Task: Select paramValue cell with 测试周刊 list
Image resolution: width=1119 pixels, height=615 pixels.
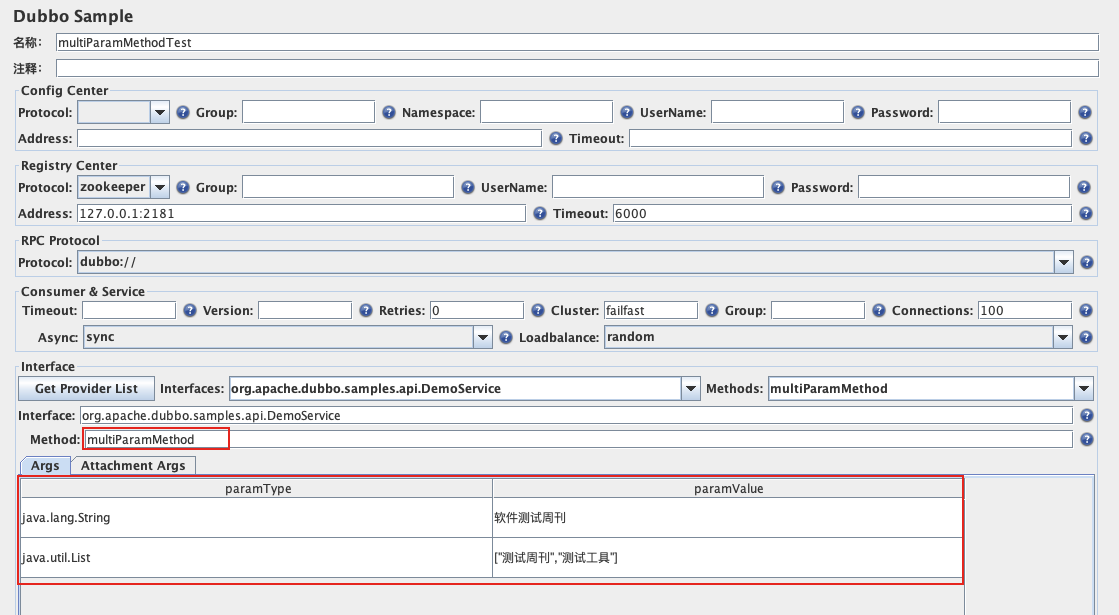Action: tap(727, 557)
